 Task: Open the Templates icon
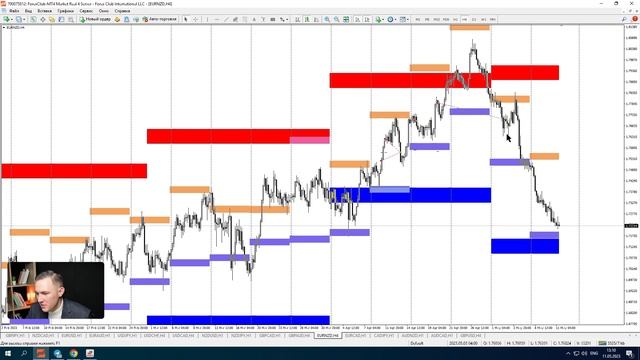[403, 19]
